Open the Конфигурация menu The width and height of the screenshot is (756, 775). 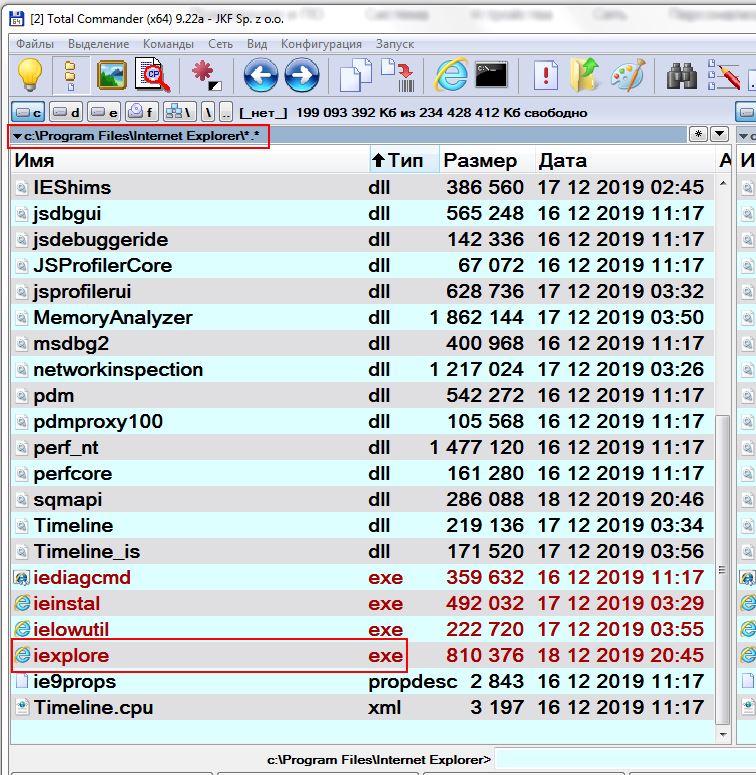point(321,44)
